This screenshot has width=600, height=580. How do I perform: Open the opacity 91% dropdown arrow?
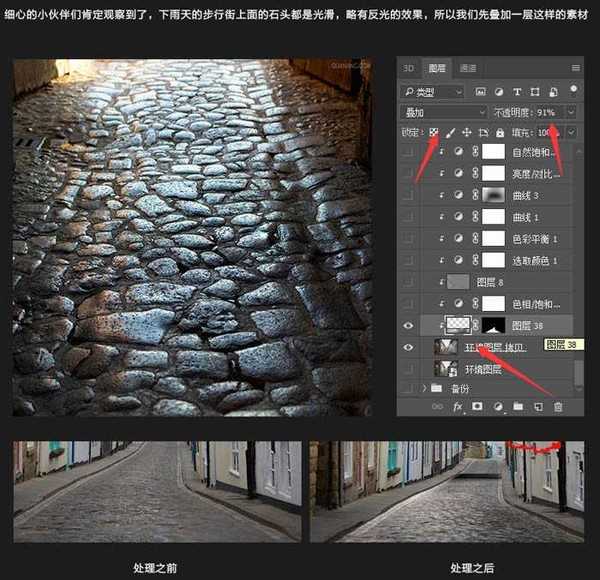(x=571, y=112)
